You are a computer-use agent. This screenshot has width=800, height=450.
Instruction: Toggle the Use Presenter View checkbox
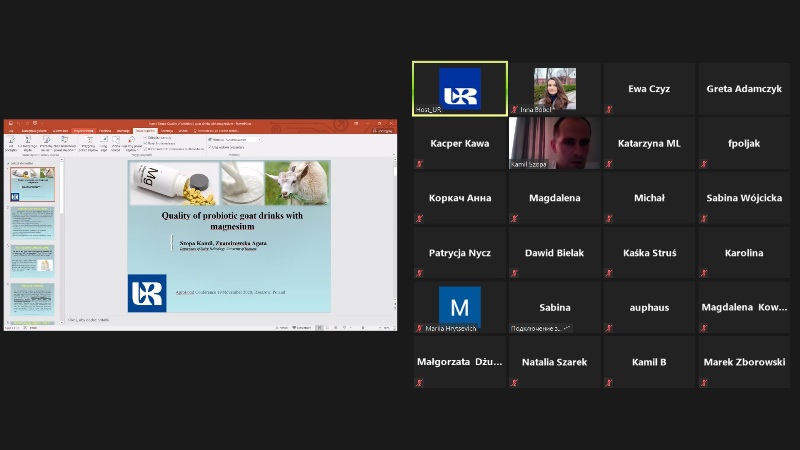[x=209, y=147]
